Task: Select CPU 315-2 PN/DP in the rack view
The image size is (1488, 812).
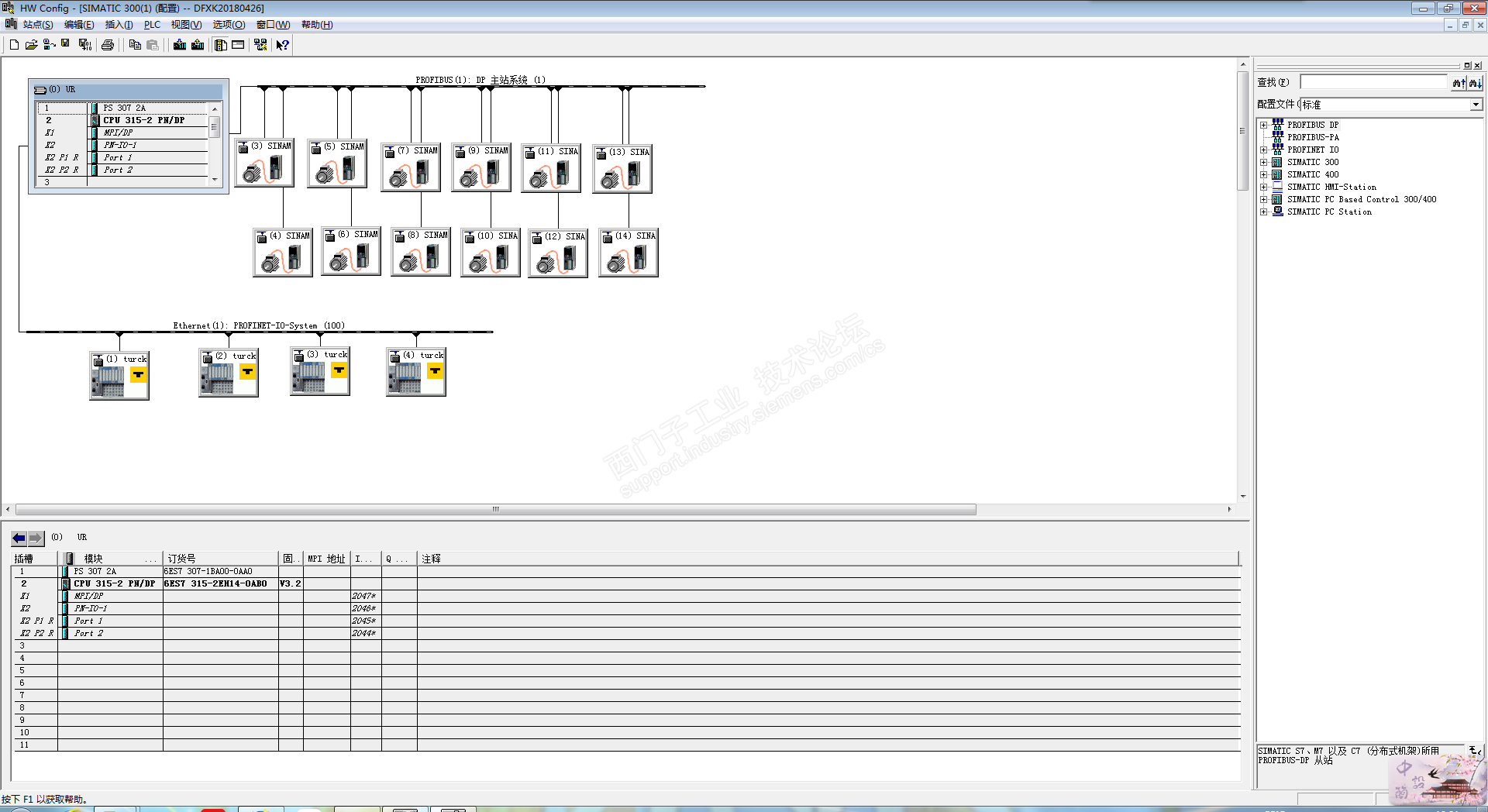Action: point(144,120)
